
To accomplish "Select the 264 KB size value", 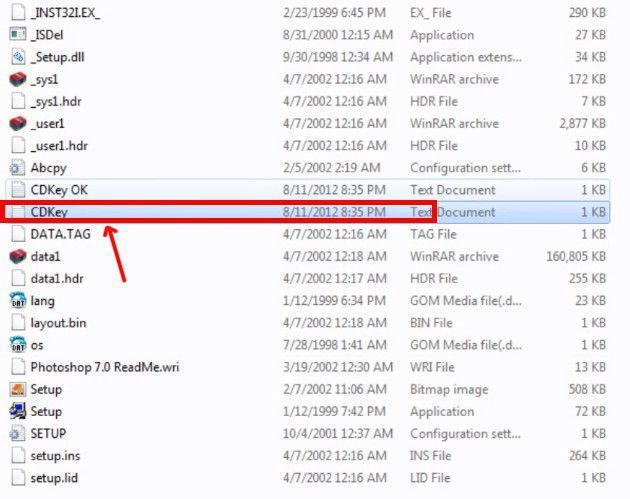I will (x=587, y=456).
